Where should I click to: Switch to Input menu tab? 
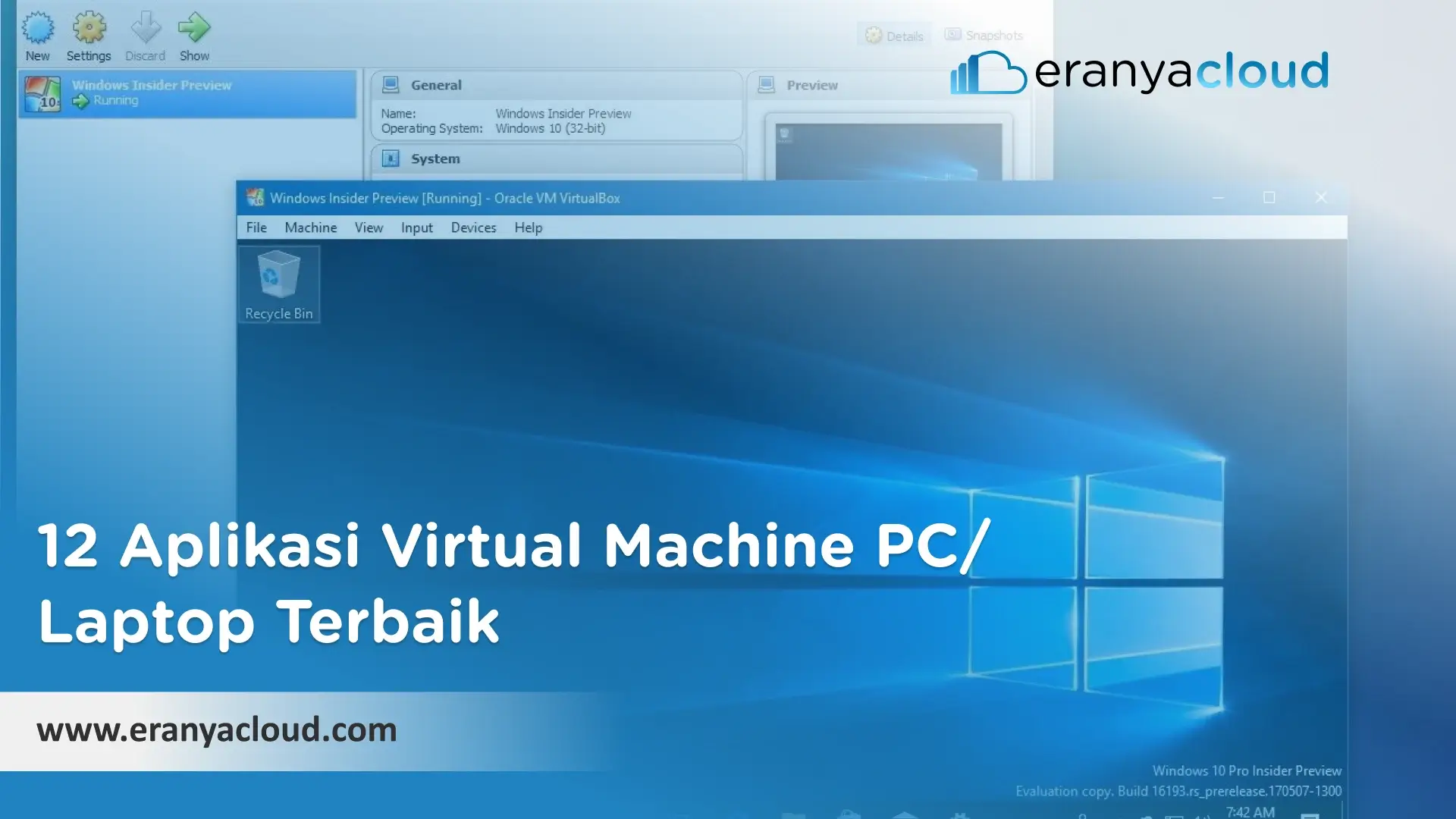415,227
